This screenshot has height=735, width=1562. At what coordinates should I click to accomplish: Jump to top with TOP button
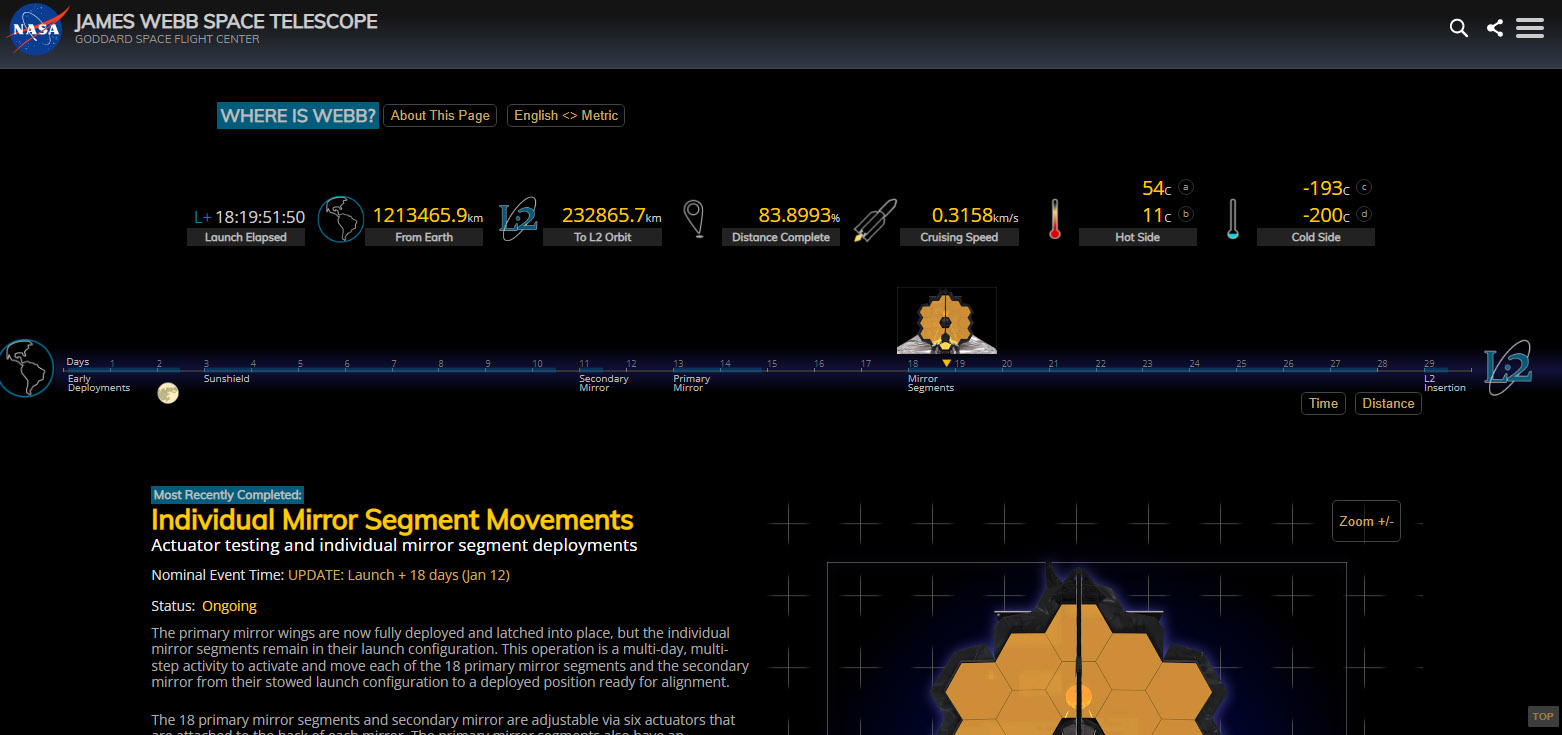tap(1543, 716)
